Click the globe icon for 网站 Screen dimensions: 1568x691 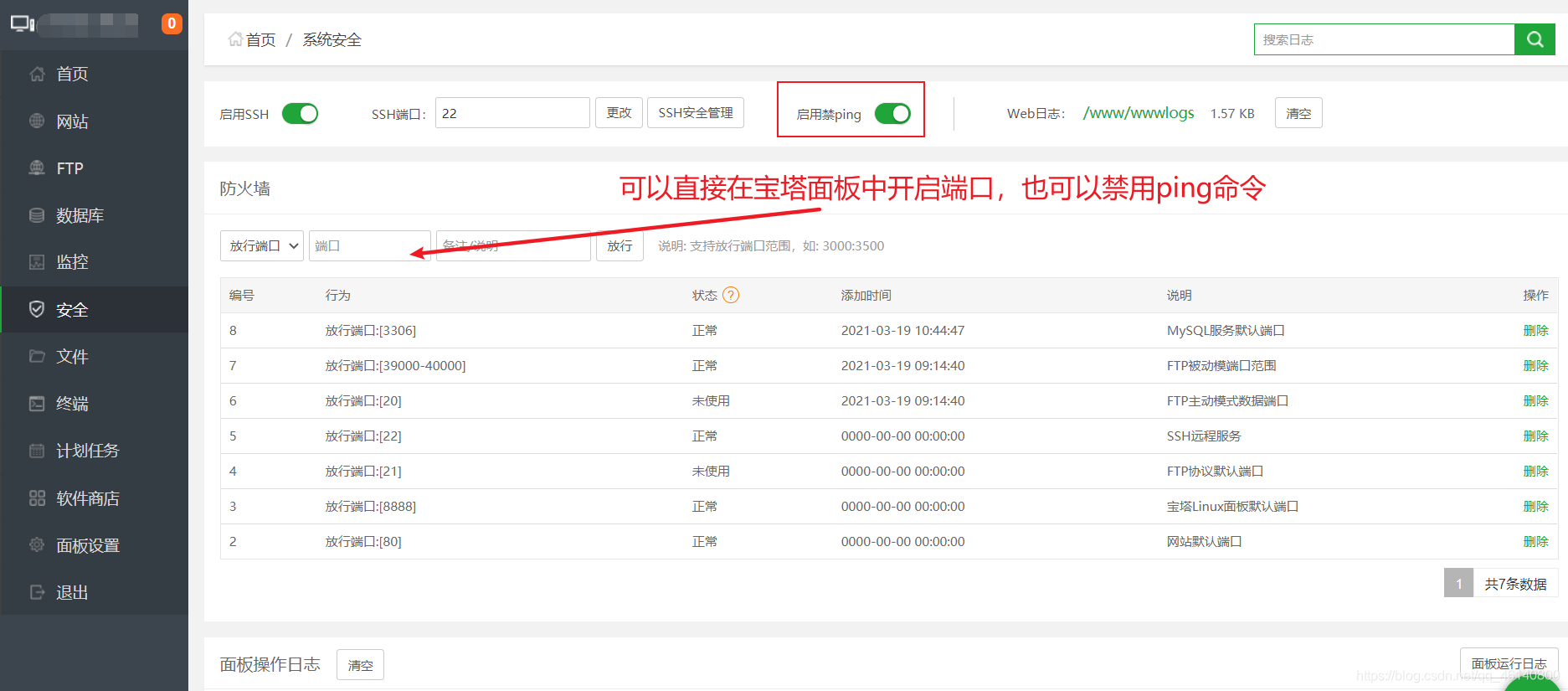point(37,121)
